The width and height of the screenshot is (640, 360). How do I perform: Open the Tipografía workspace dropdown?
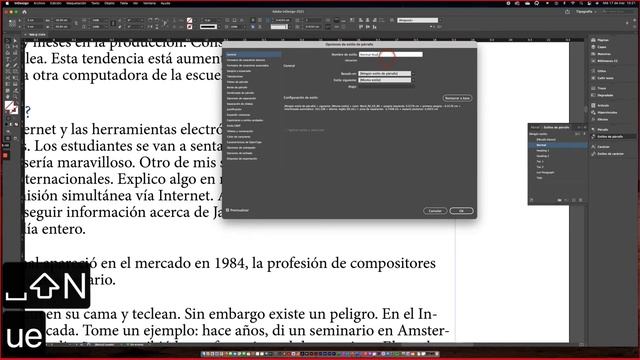click(587, 11)
